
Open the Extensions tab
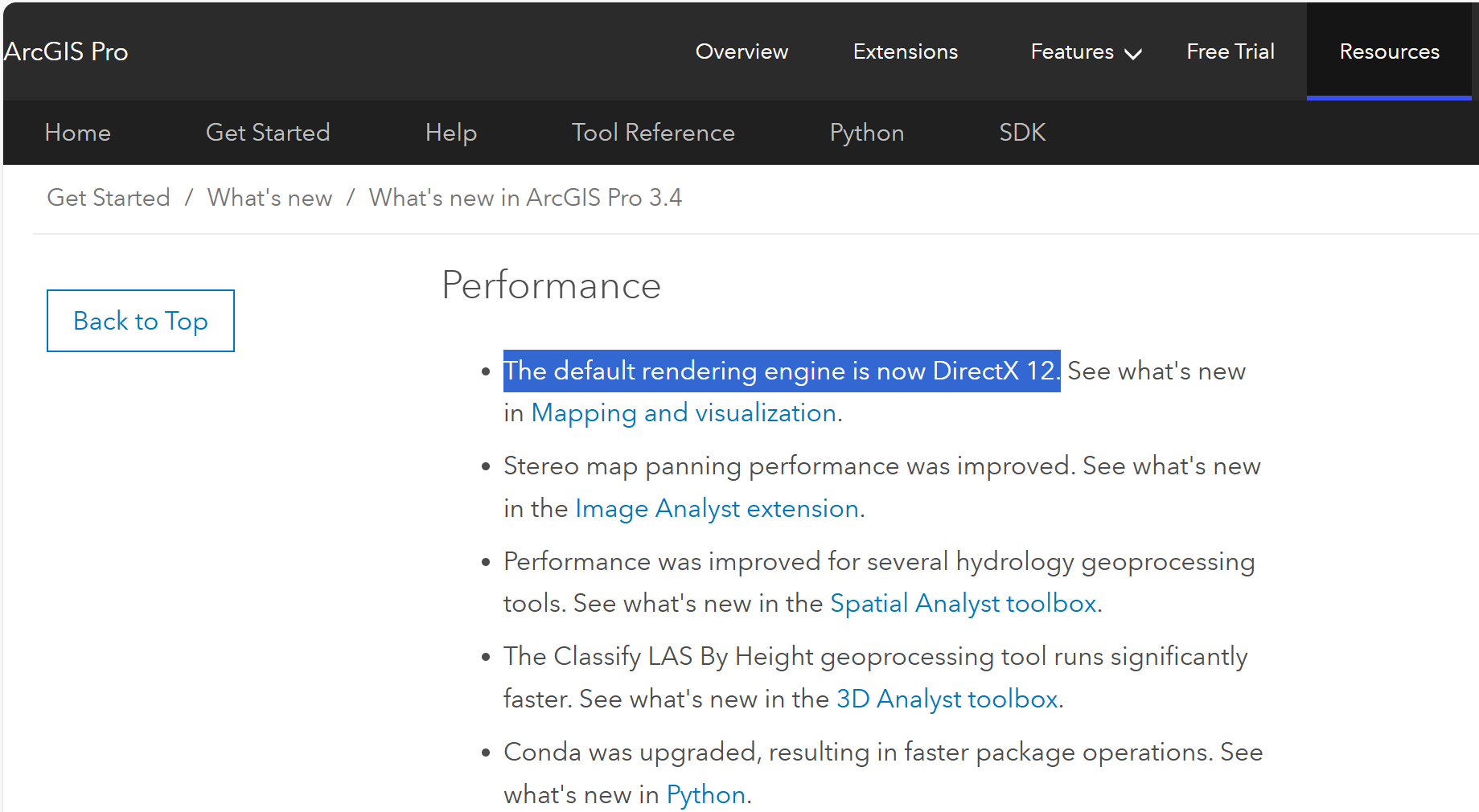pyautogui.click(x=906, y=51)
